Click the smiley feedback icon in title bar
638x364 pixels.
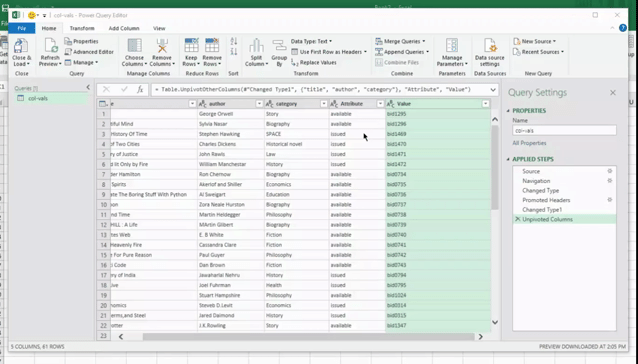[x=31, y=15]
